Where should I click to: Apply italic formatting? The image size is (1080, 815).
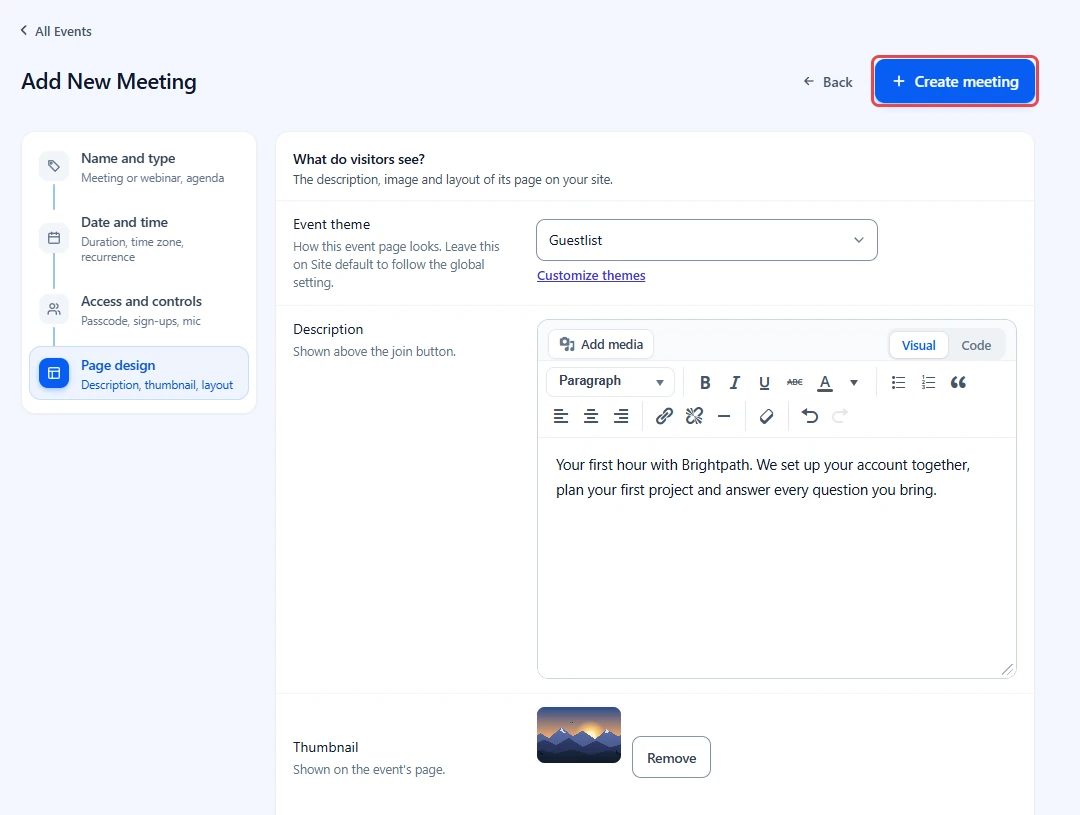coord(735,382)
